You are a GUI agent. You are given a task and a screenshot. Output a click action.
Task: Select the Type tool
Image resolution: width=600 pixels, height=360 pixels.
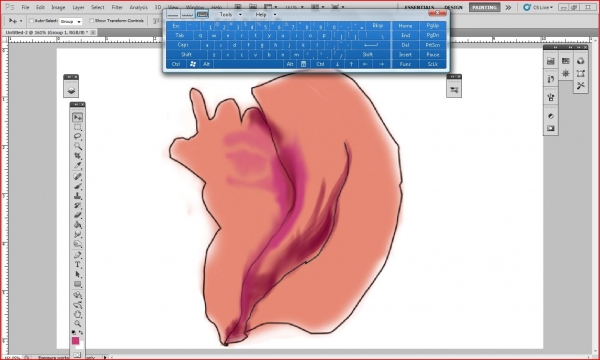pos(78,264)
